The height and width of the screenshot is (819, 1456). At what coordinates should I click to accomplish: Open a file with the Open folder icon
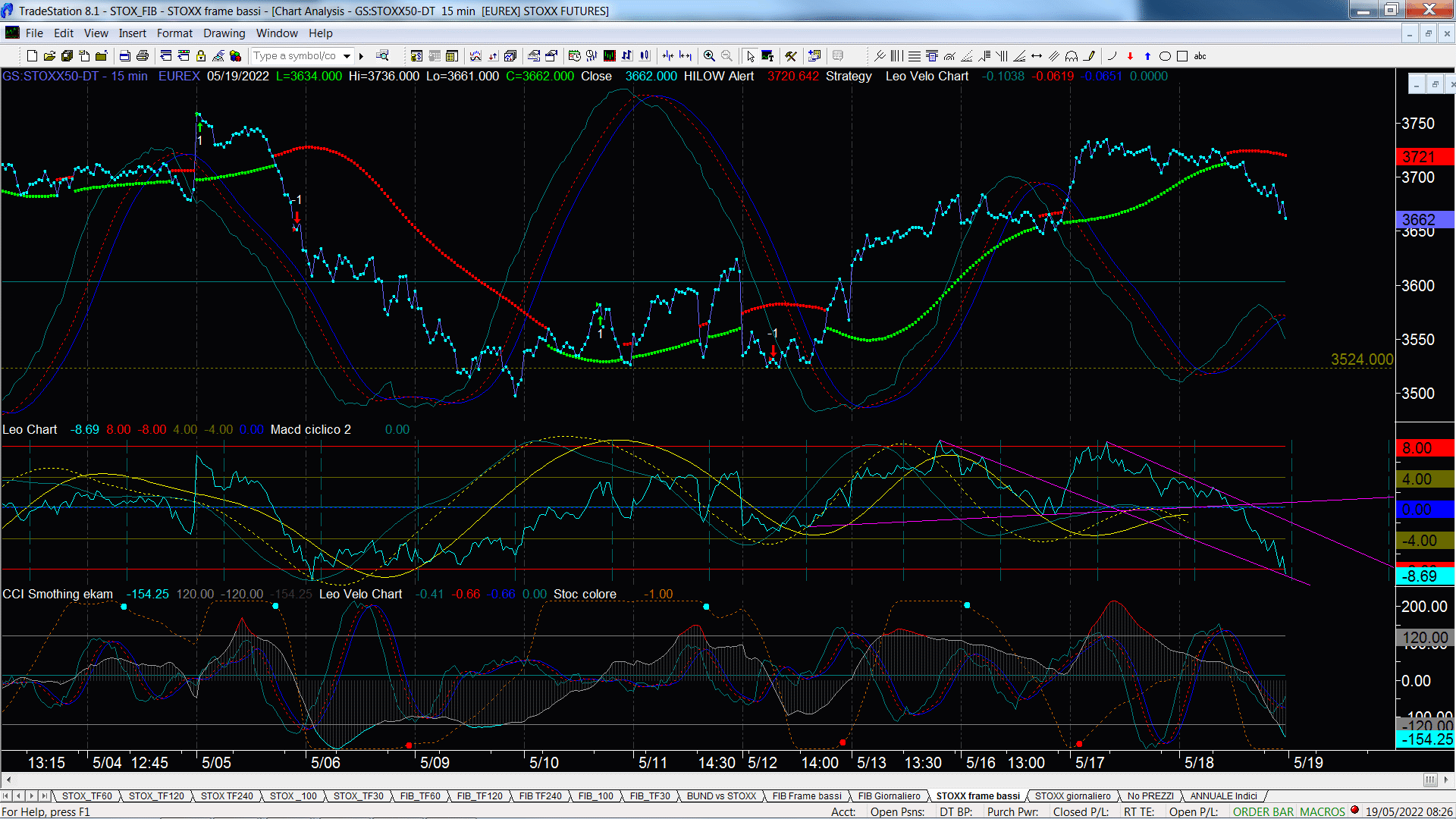(x=49, y=56)
